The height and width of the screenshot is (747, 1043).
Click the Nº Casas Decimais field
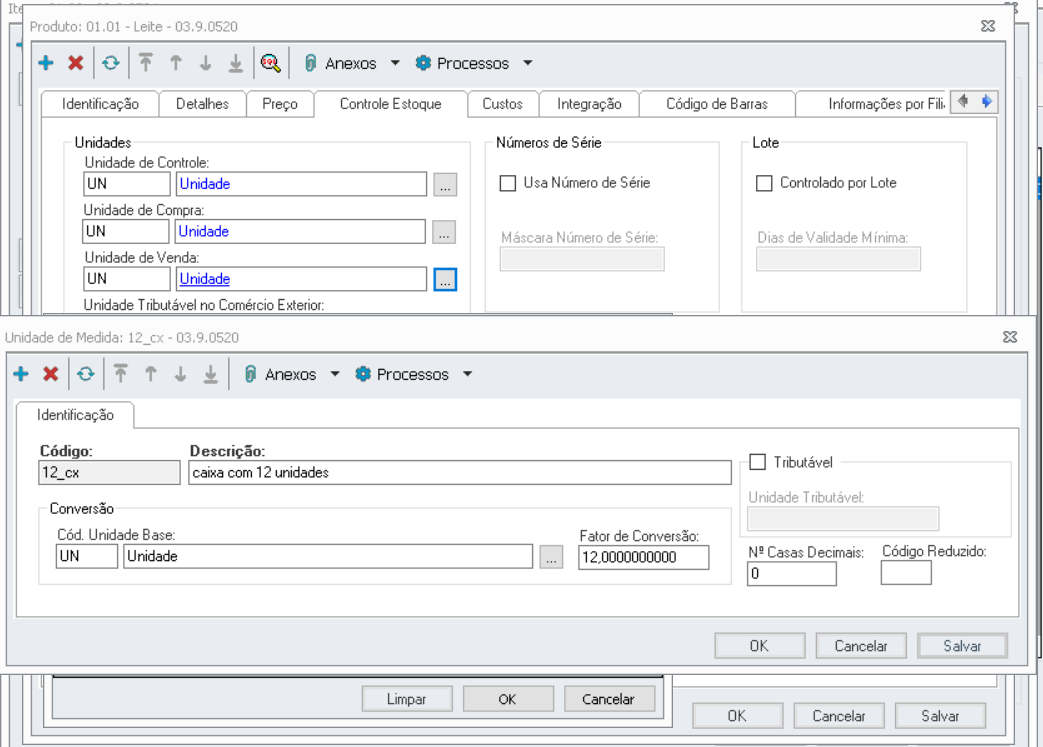(792, 573)
